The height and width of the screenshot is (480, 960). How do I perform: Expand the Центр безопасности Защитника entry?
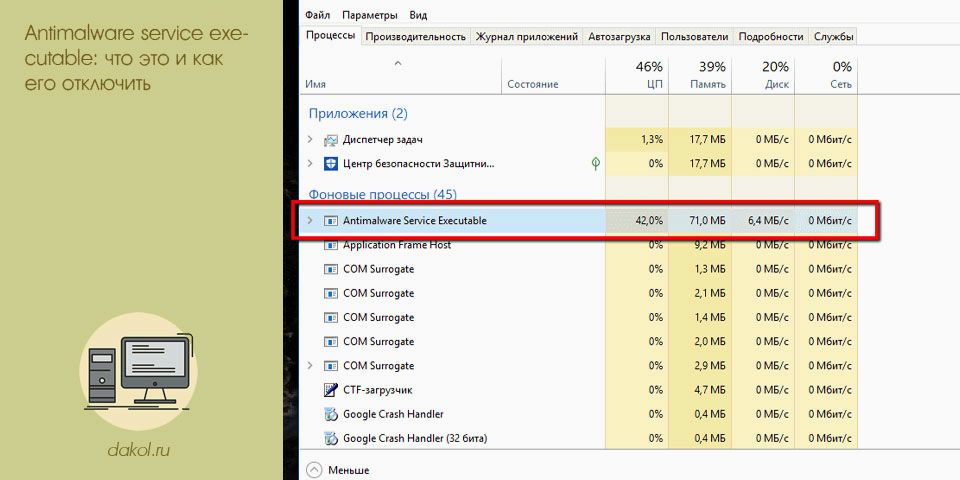pyautogui.click(x=310, y=163)
